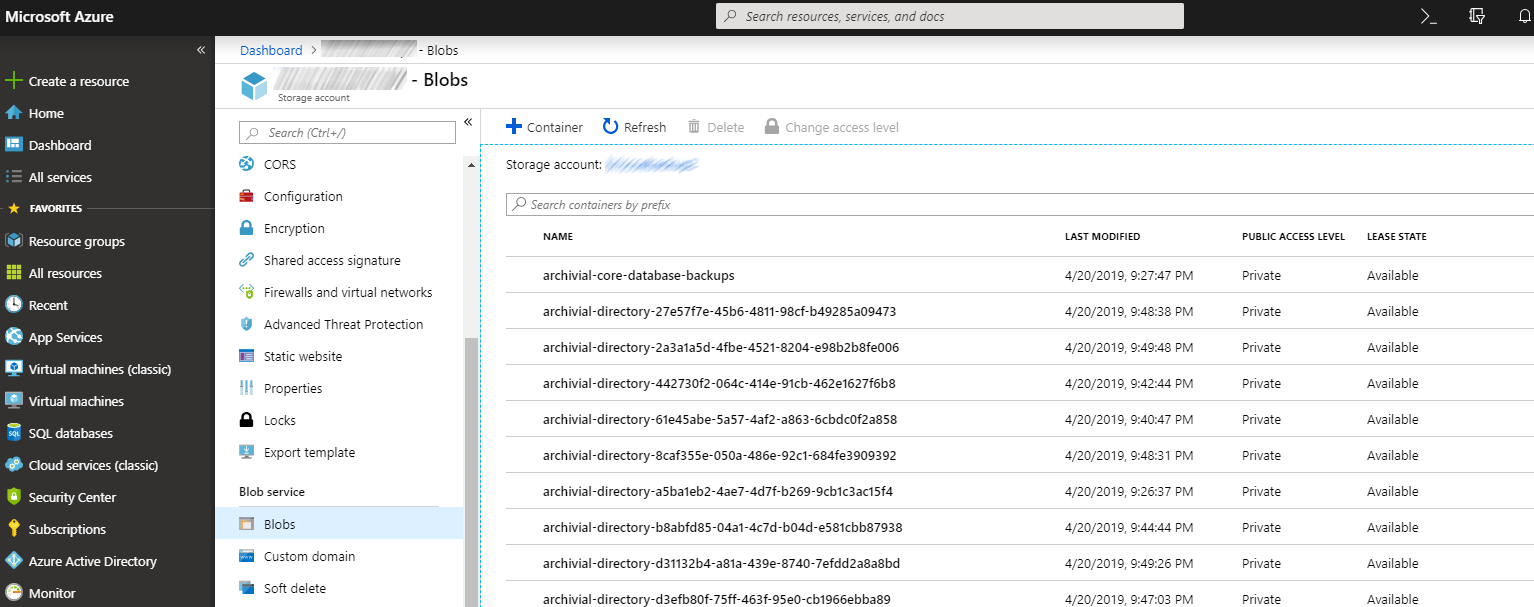Focus the Search containers by prefix field

[x=1019, y=204]
